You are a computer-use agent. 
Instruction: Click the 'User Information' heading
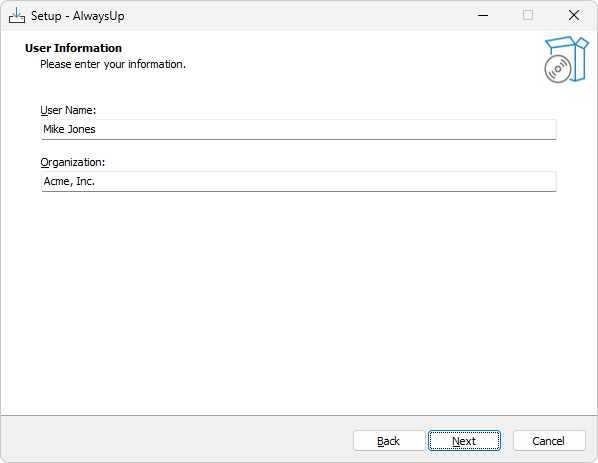tap(73, 48)
